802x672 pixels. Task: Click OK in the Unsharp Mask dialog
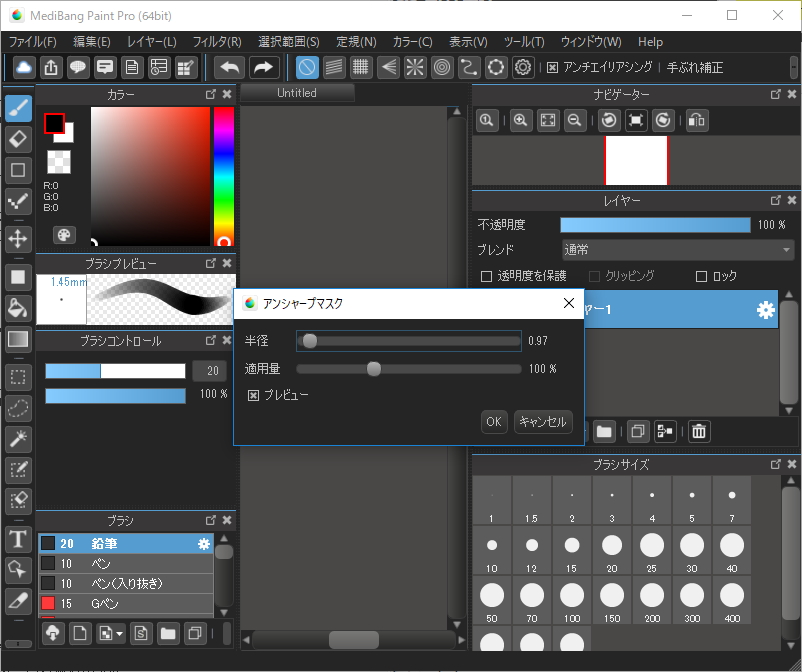point(493,422)
